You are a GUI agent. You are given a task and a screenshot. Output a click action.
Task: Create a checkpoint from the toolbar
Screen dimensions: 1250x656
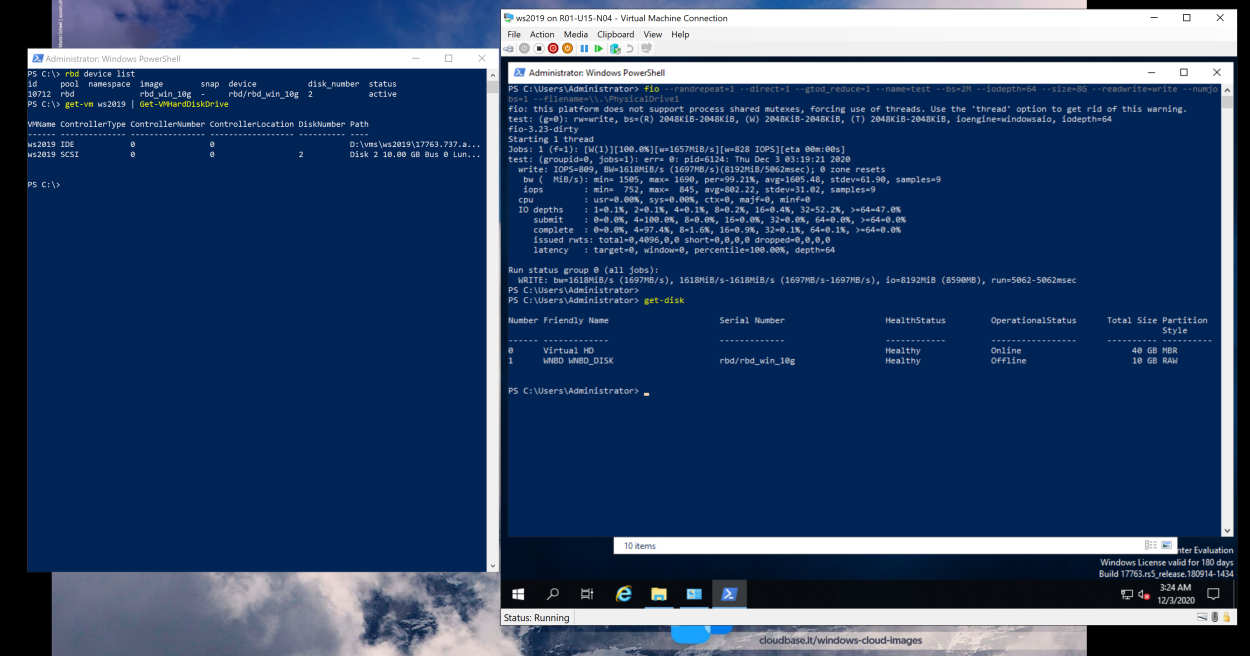615,48
